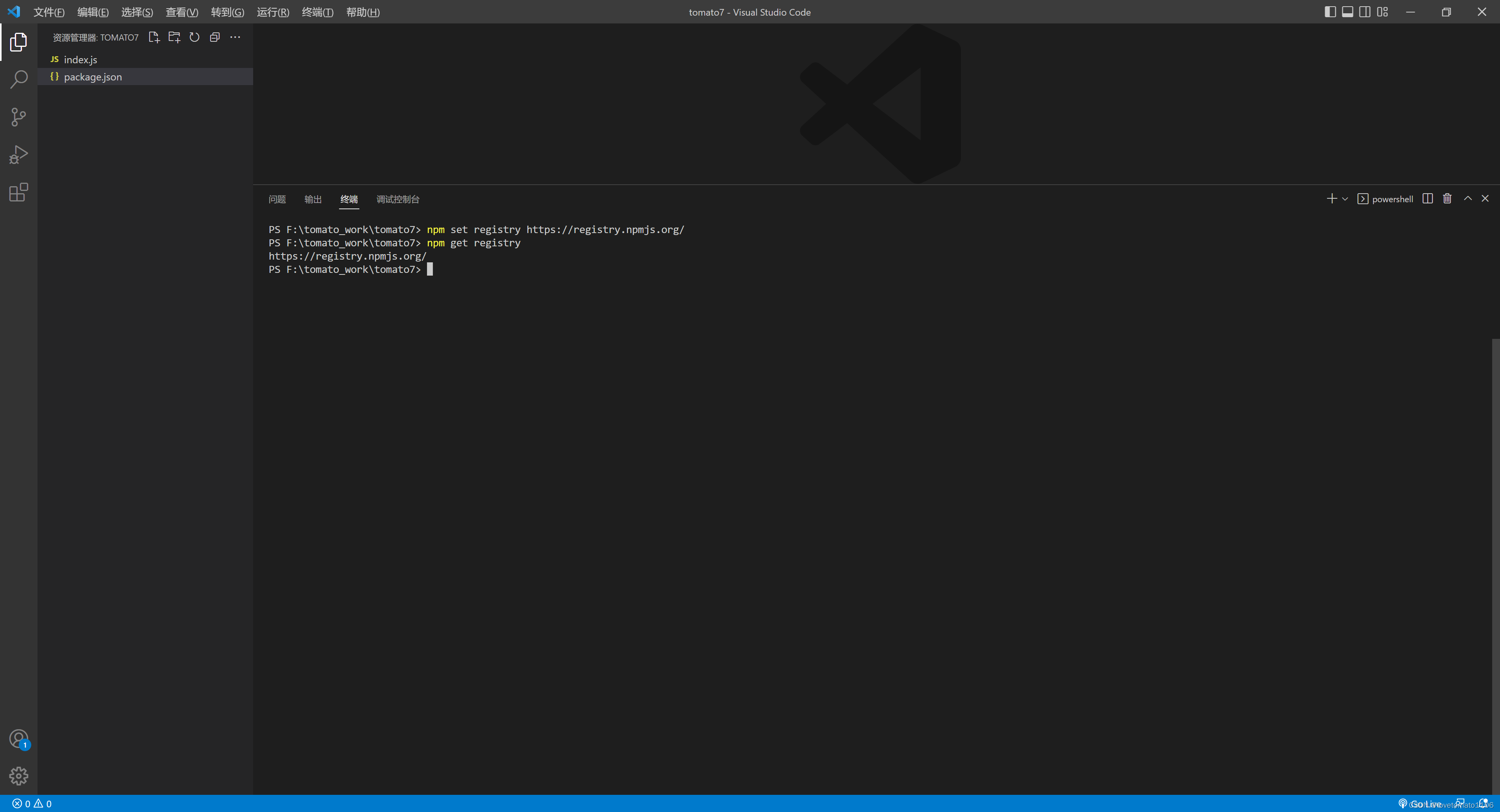
Task: Collapse all folders in explorer
Action: 215,37
